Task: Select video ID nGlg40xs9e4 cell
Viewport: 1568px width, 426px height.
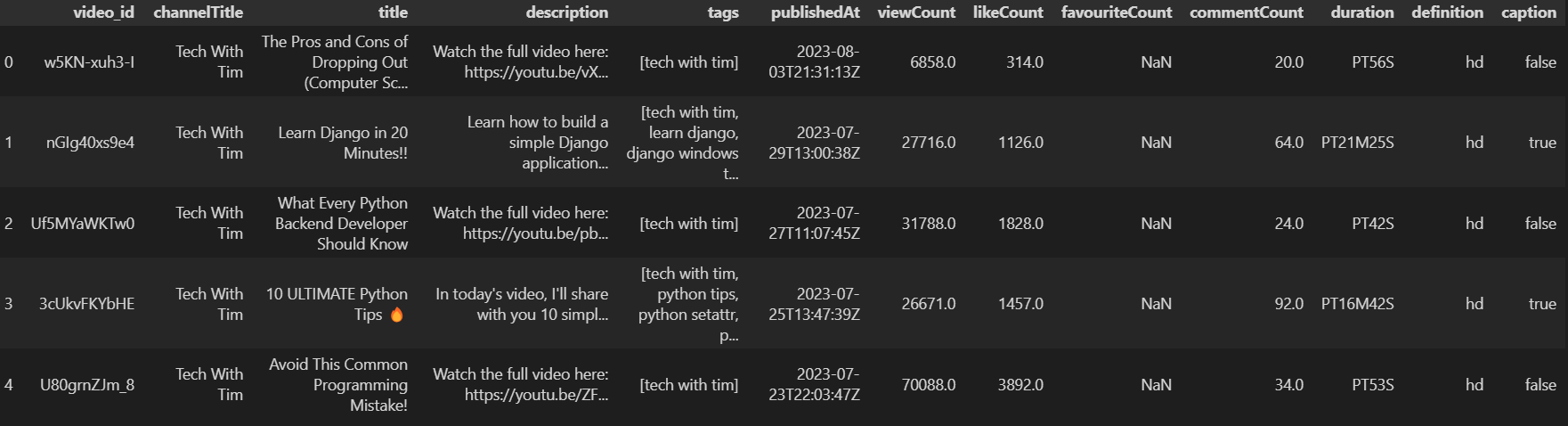Action: point(90,143)
